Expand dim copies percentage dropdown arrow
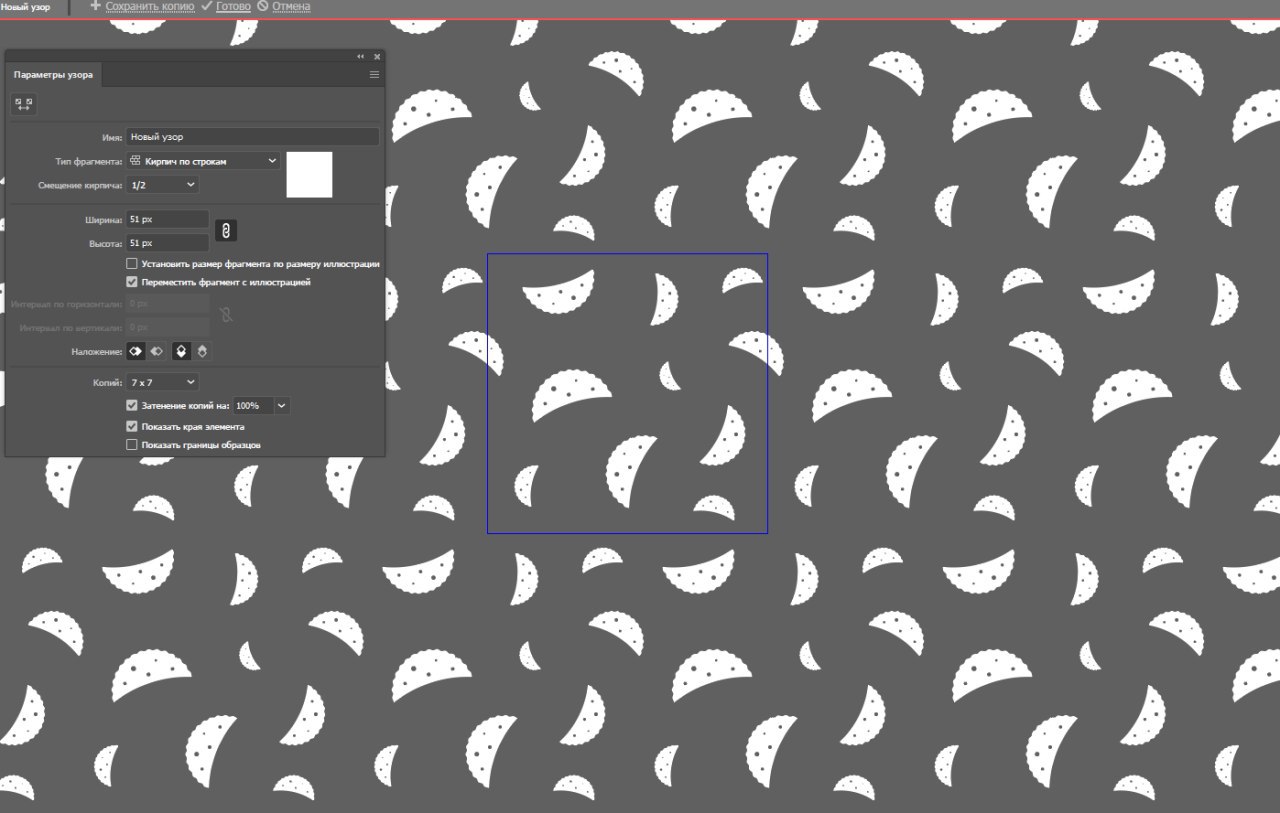 281,406
